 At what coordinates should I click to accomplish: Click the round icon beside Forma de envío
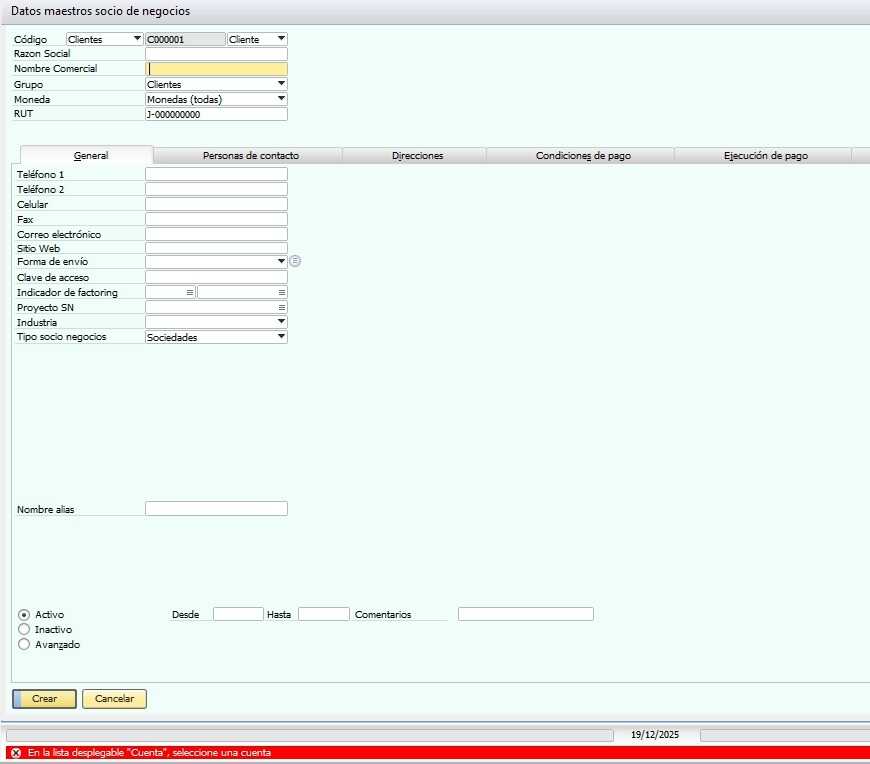pyautogui.click(x=295, y=261)
